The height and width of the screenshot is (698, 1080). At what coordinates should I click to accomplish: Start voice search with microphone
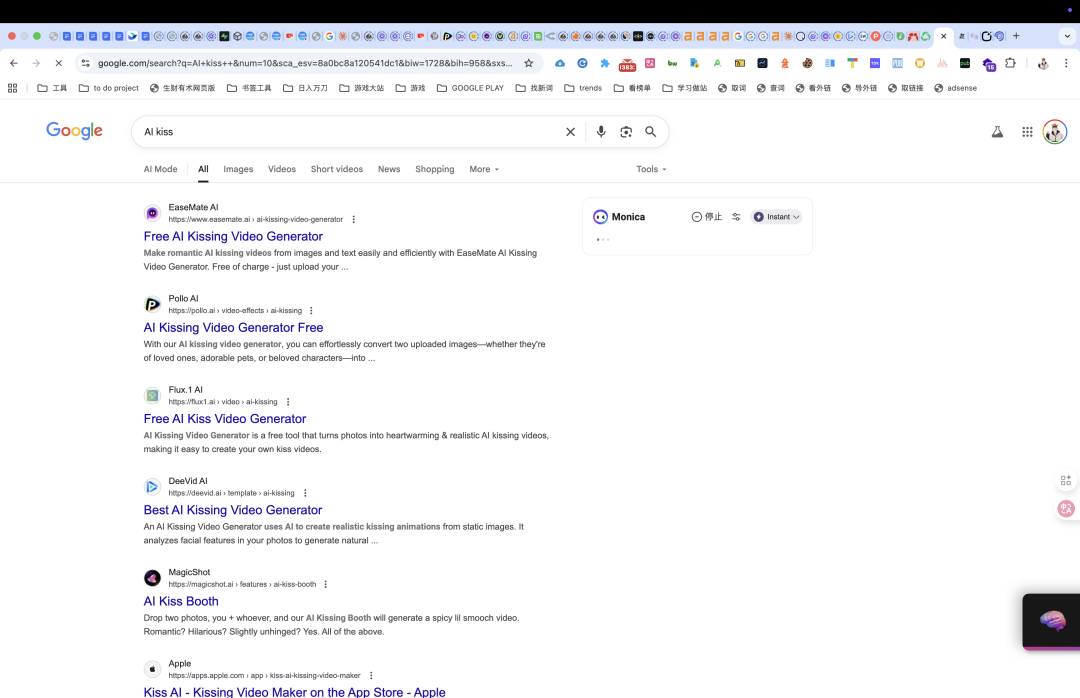(601, 132)
